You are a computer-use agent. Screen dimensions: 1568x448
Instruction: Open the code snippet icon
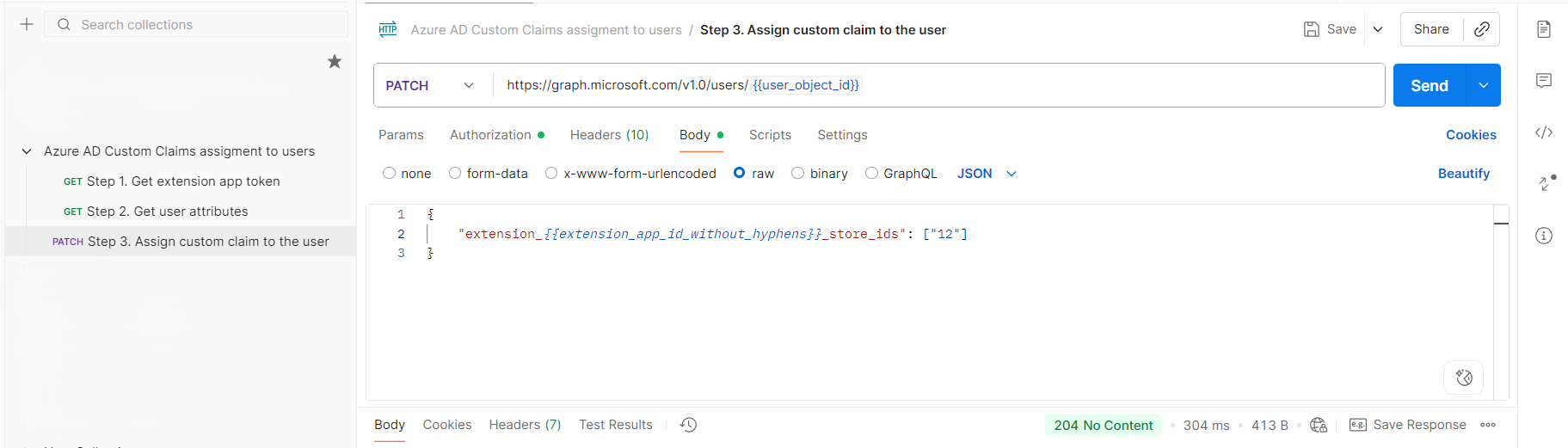[x=1544, y=132]
